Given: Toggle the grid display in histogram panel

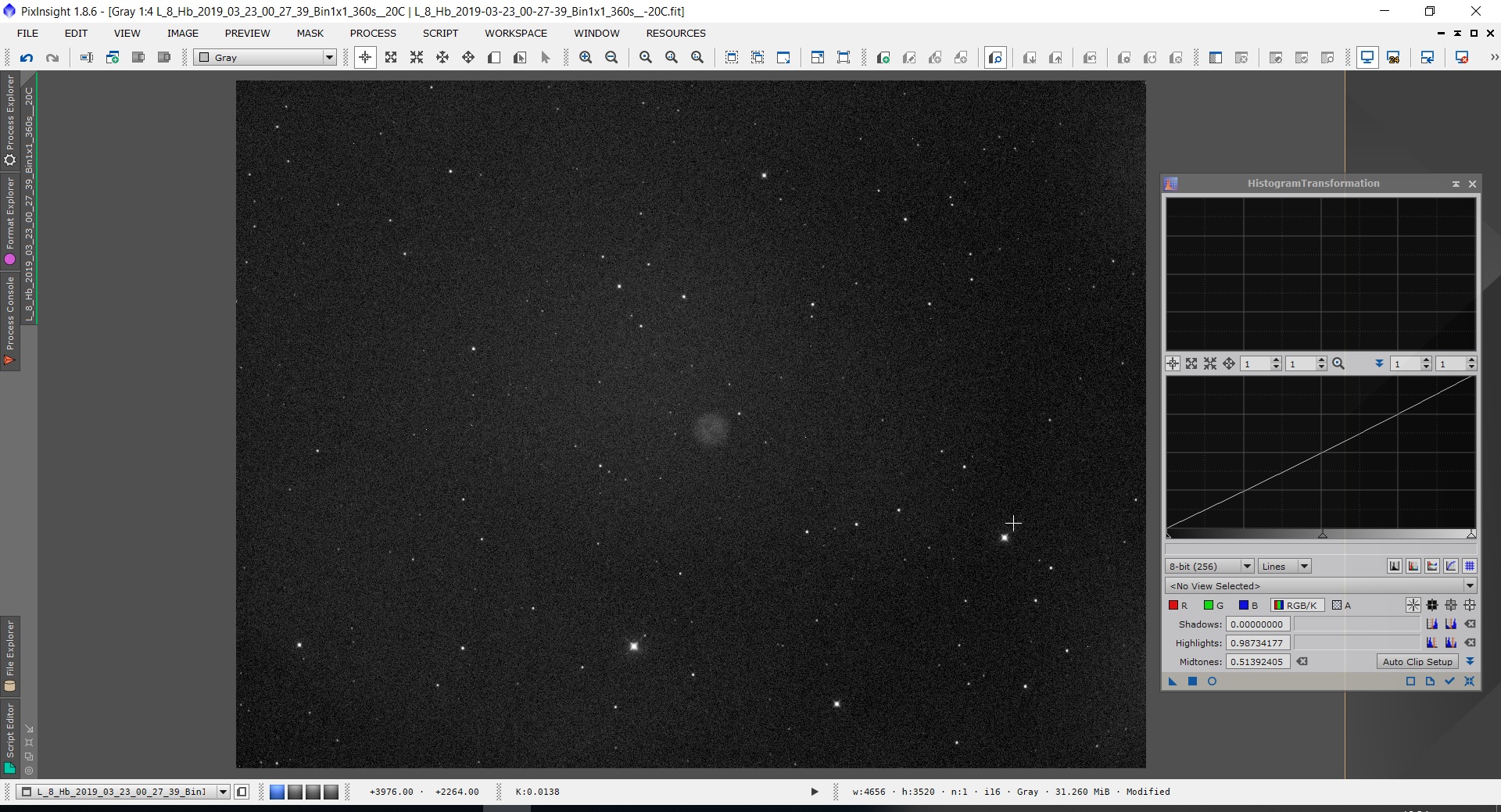Looking at the screenshot, I should point(1470,566).
